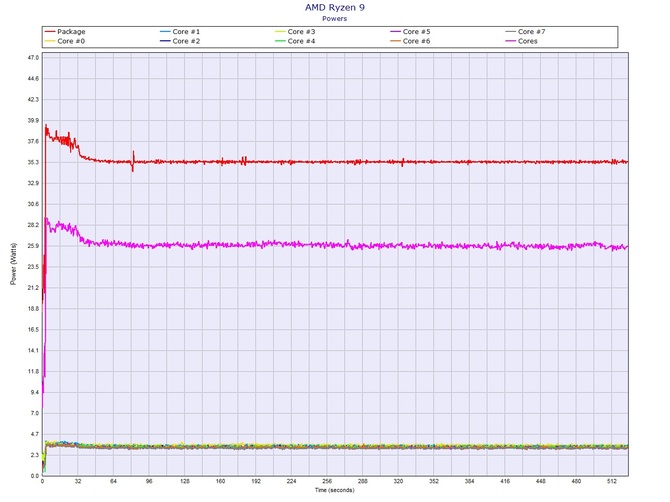Click the Core #4 legend entry
This screenshot has width=670, height=502.
click(295, 41)
